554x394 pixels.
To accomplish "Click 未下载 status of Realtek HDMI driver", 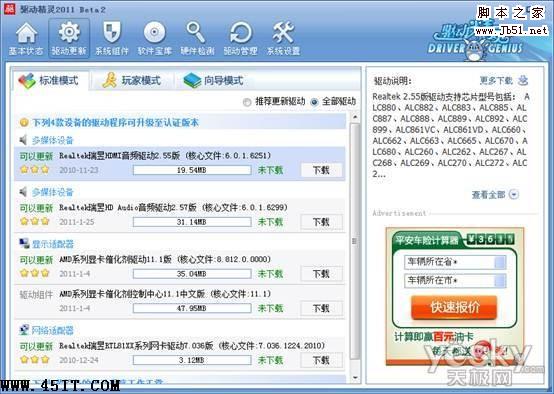I will click(x=270, y=170).
